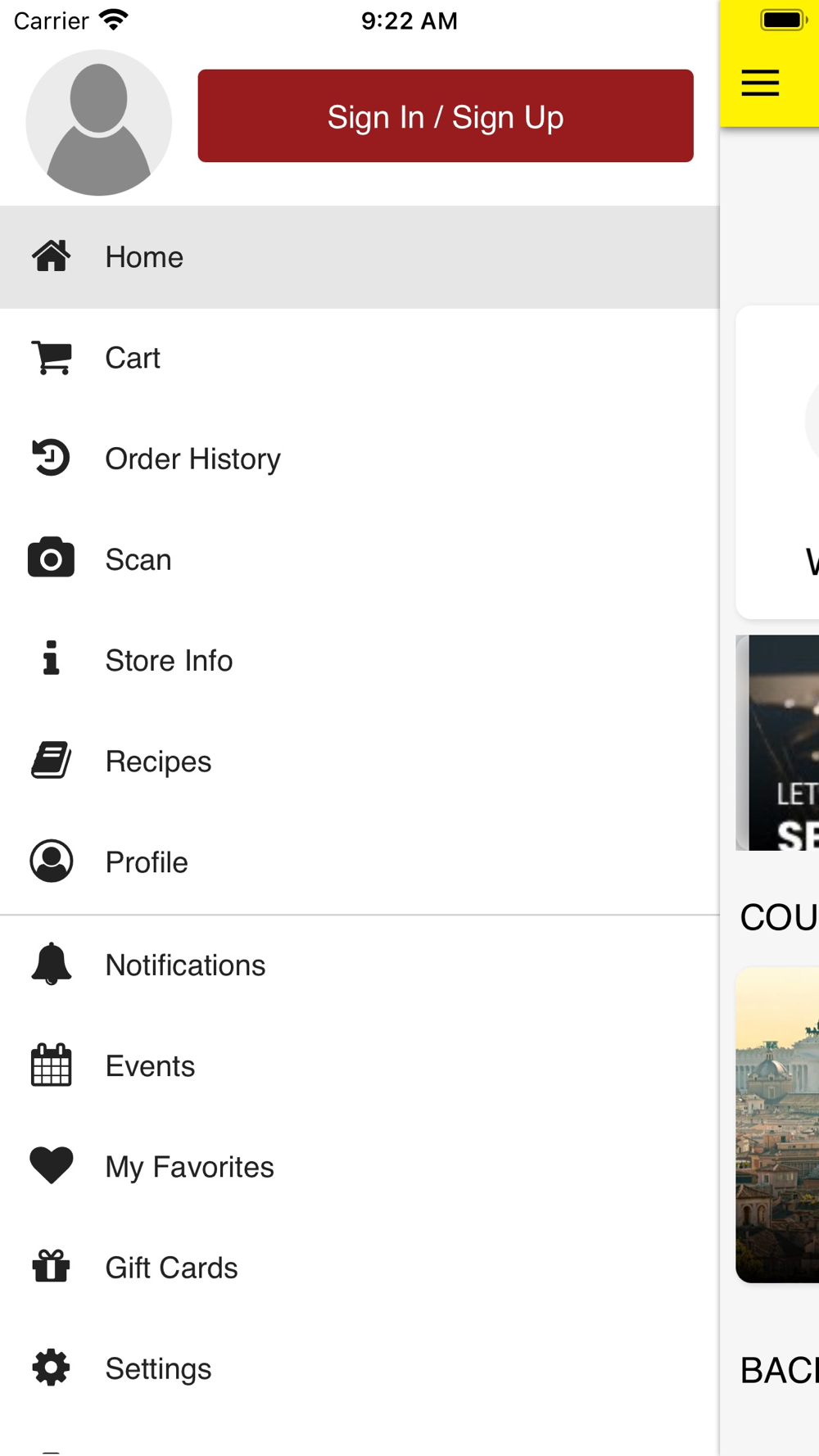
Task: Click the dark promotional banner image
Action: tap(777, 743)
